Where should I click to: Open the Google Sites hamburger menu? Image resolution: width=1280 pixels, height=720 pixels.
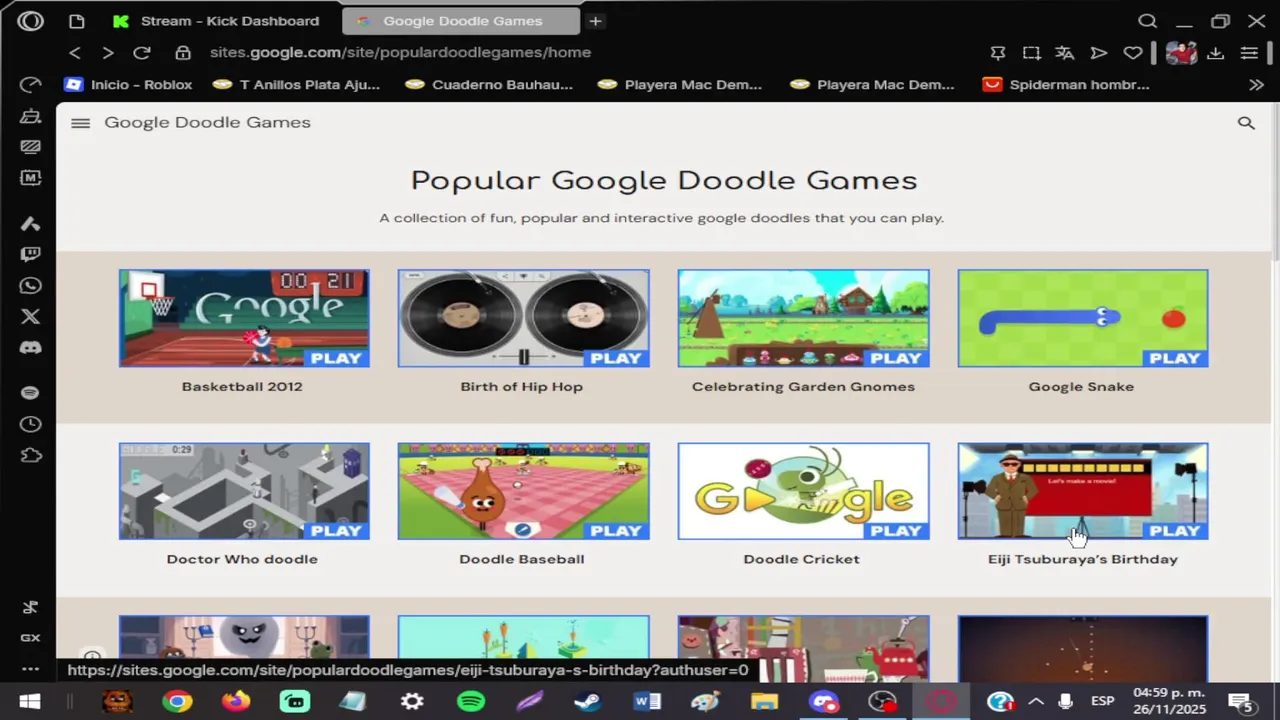[x=81, y=123]
